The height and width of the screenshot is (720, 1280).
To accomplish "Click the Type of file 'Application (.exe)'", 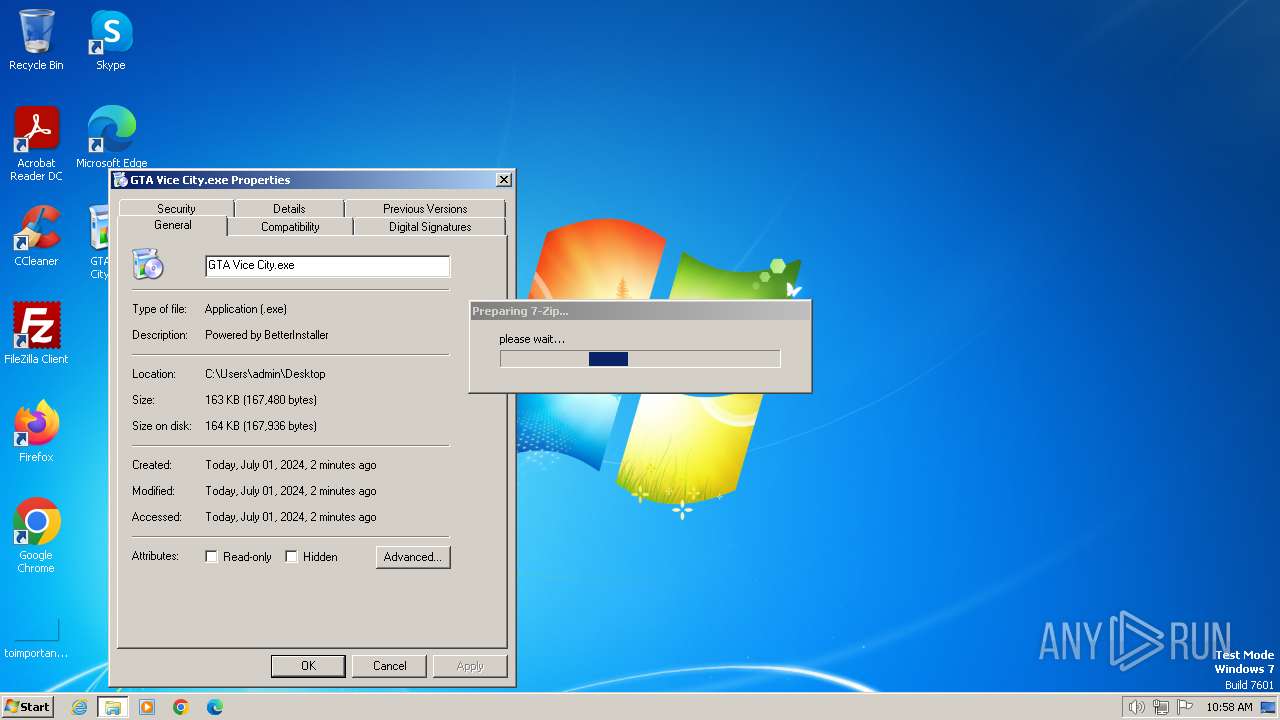I will click(246, 309).
